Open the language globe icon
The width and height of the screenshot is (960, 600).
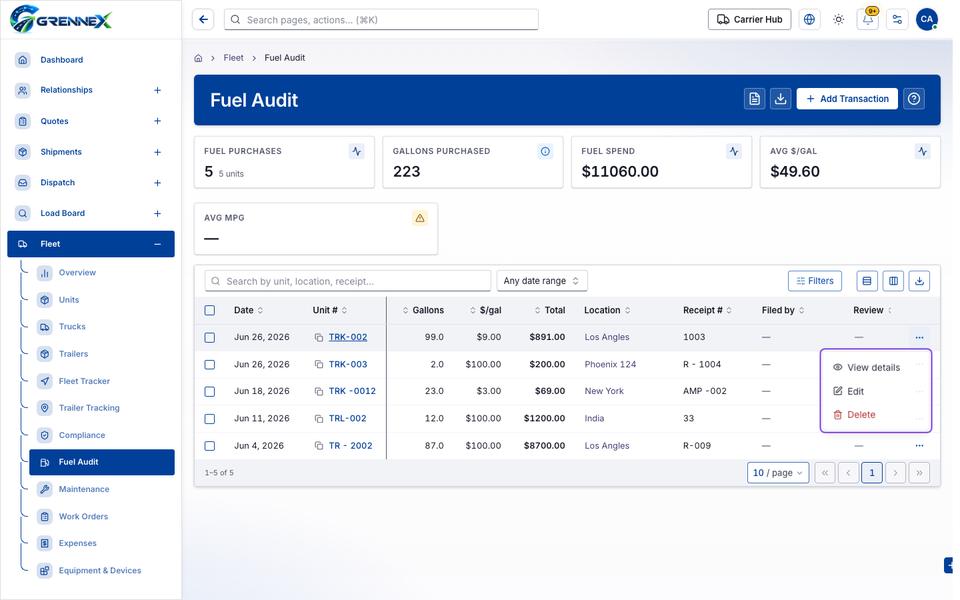click(x=809, y=20)
